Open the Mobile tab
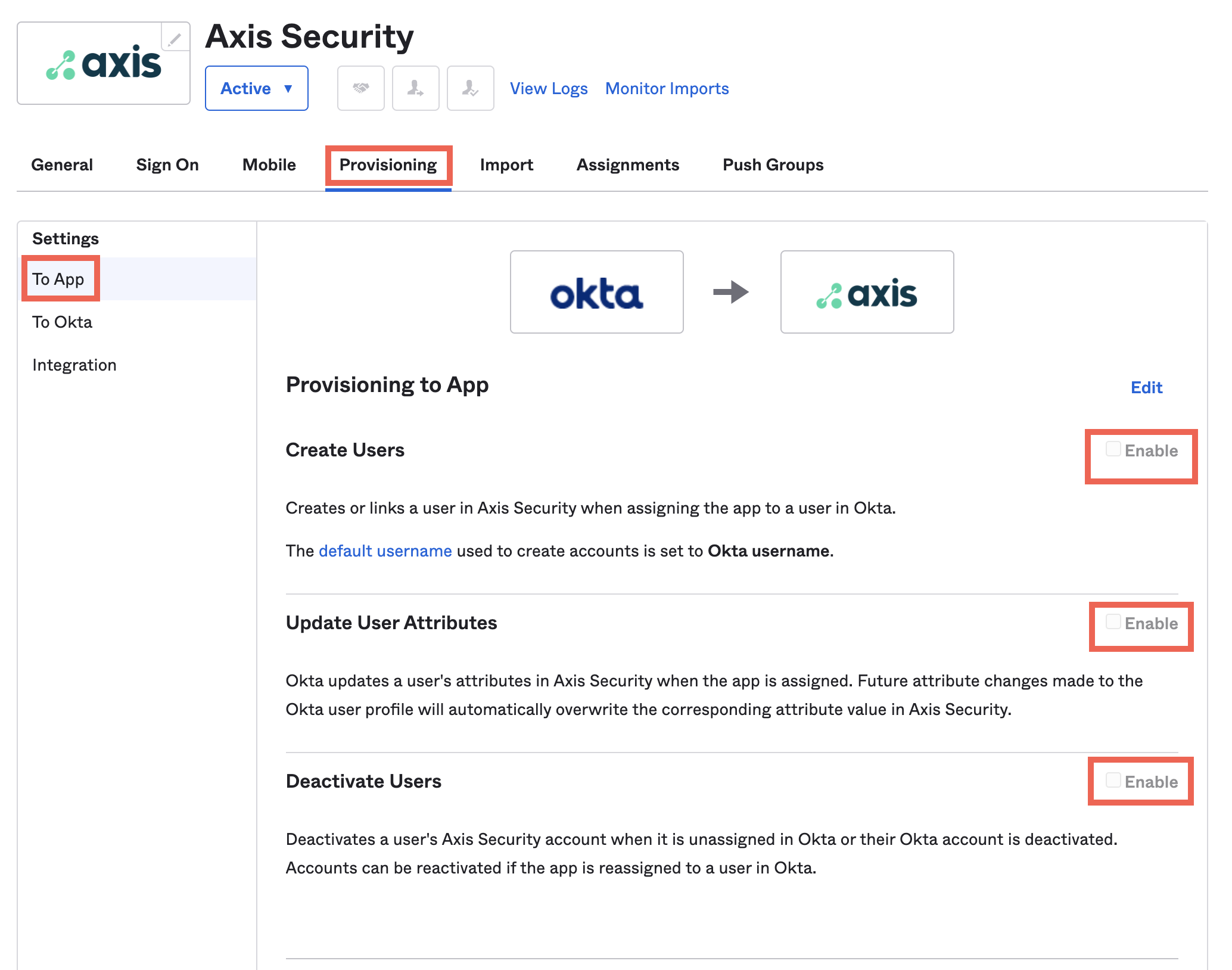Viewport: 1232px width, 970px height. [269, 165]
